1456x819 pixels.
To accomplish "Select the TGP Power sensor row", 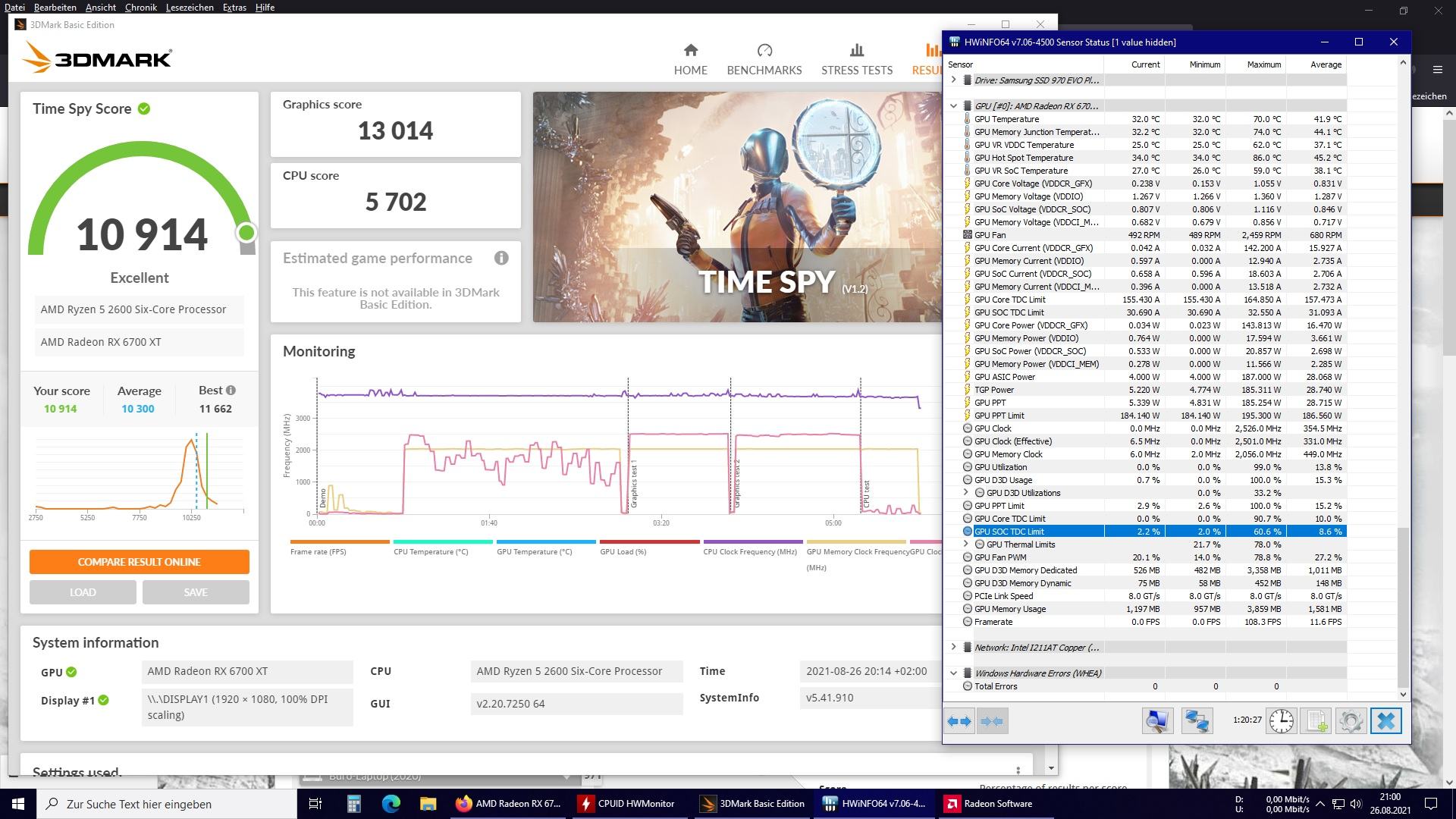I will coord(1147,390).
